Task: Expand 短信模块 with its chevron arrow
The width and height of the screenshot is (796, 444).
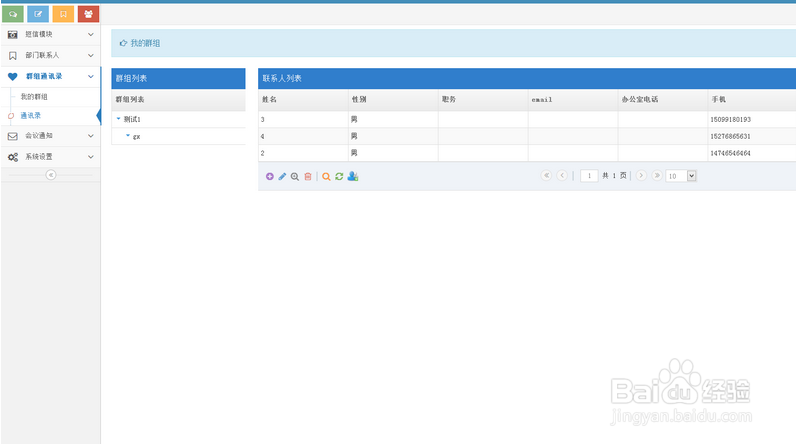Action: 91,35
